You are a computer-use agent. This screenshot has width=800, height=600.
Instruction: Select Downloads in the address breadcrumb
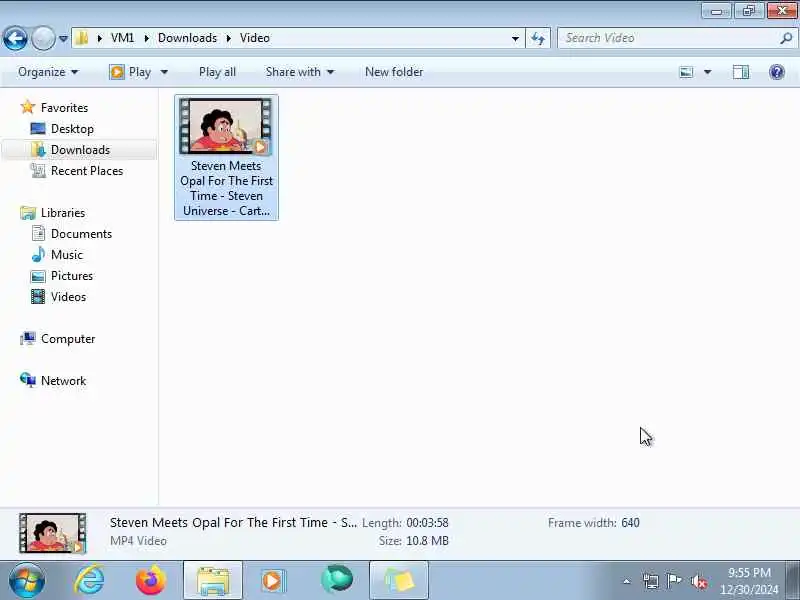(187, 38)
